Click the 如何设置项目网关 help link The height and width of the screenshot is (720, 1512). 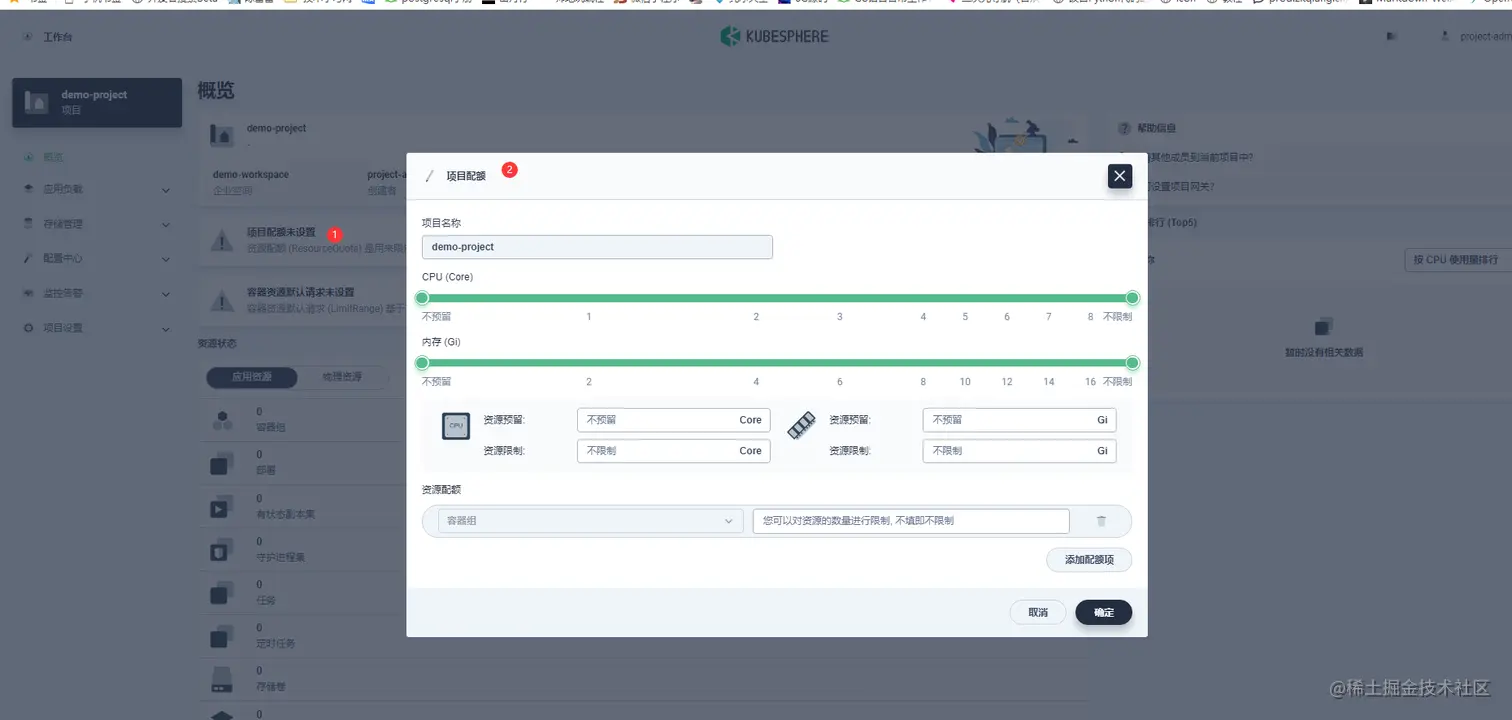[1182, 186]
